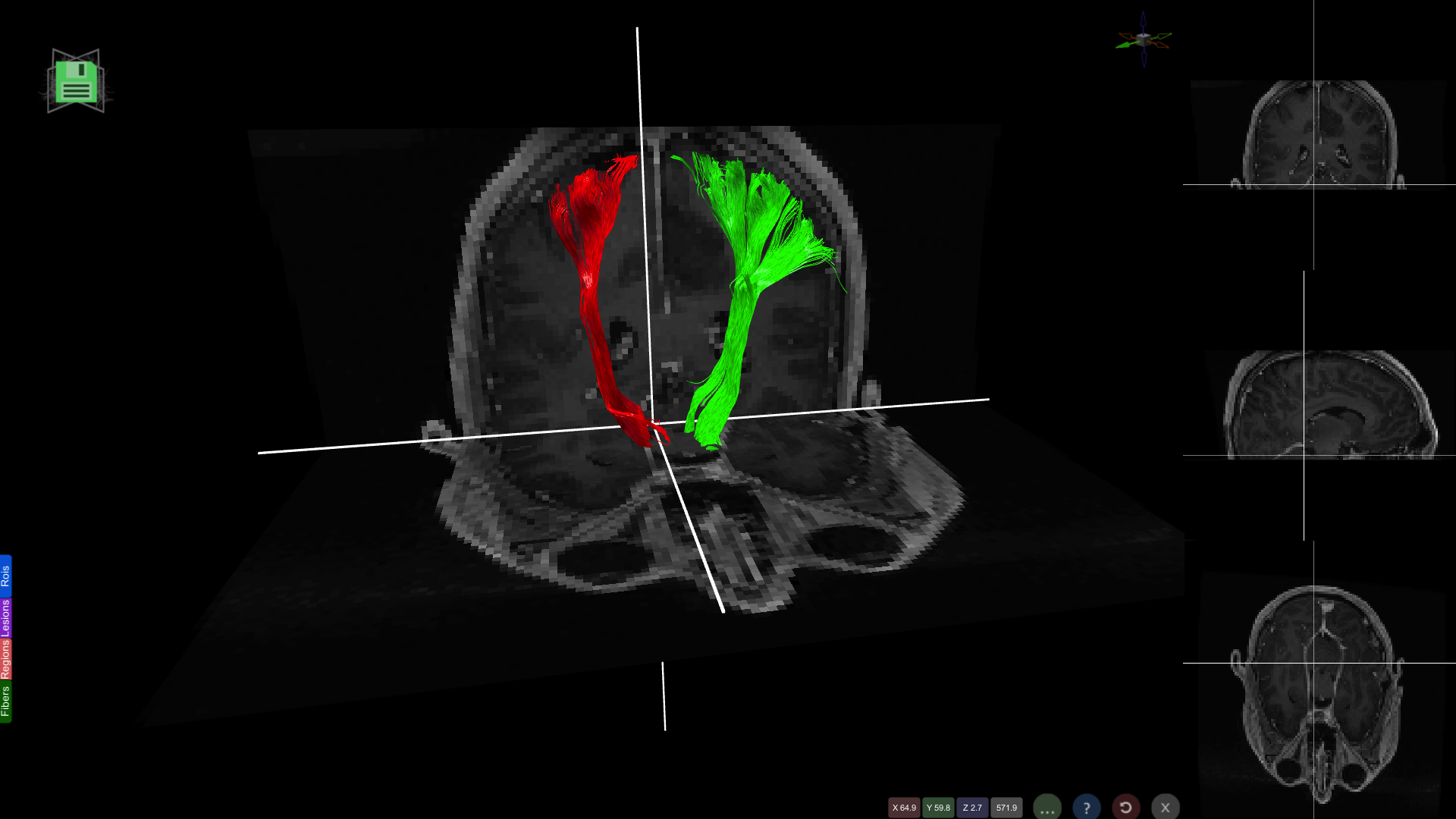This screenshot has height=819, width=1456.
Task: Open the green more options (...) button
Action: coord(1047,808)
